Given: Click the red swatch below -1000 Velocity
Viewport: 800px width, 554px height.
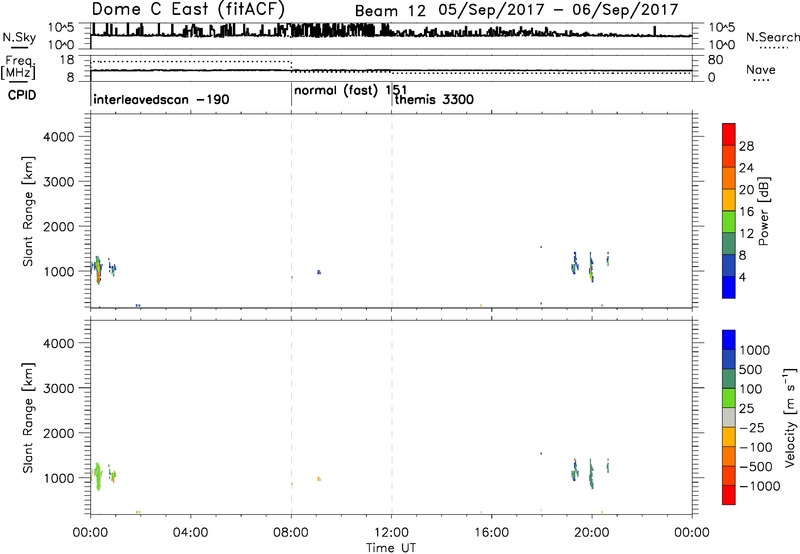Looking at the screenshot, I should click(729, 495).
